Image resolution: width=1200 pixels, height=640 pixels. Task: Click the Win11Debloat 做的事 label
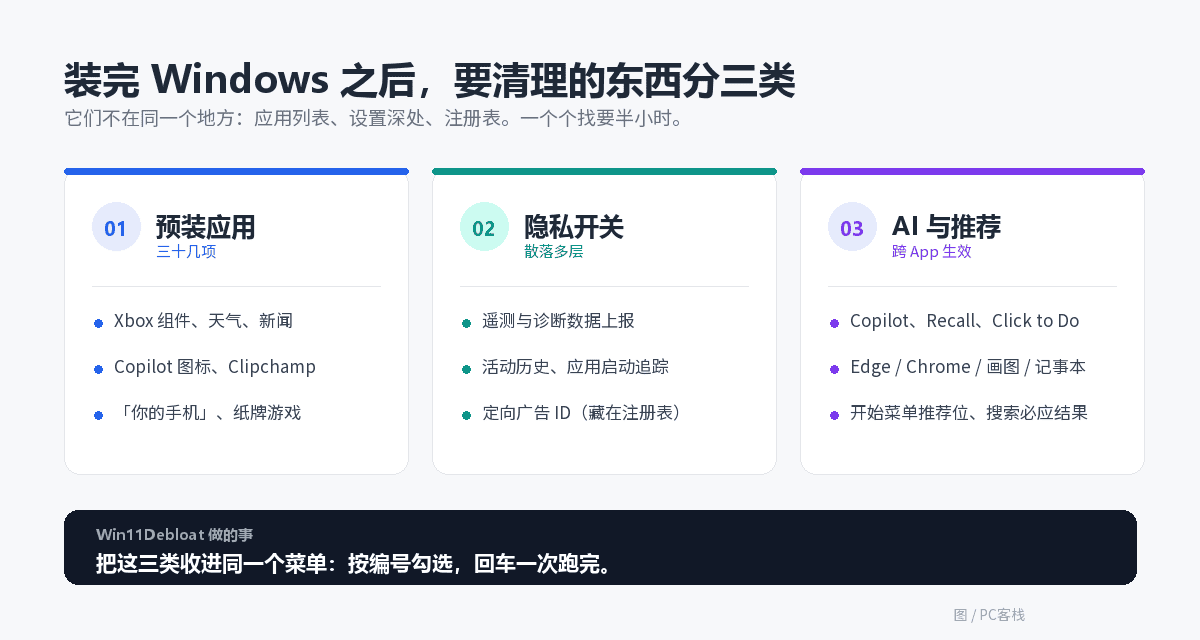click(175, 535)
